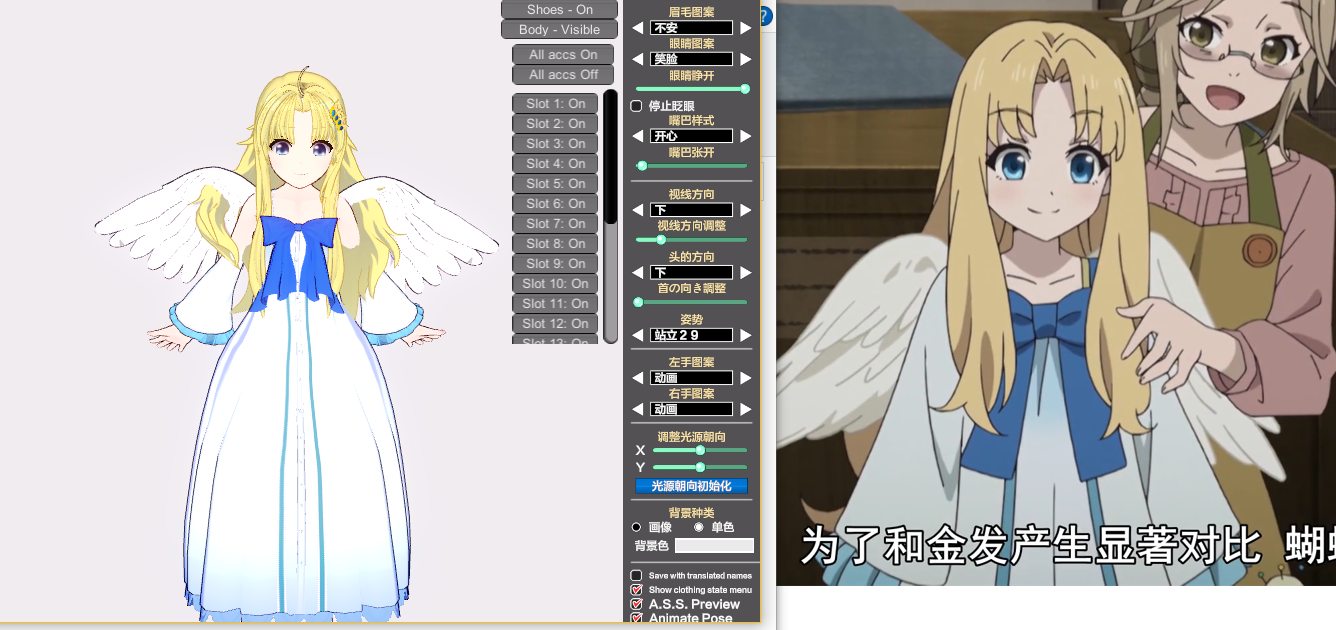Click the All accs Off button

pyautogui.click(x=563, y=75)
